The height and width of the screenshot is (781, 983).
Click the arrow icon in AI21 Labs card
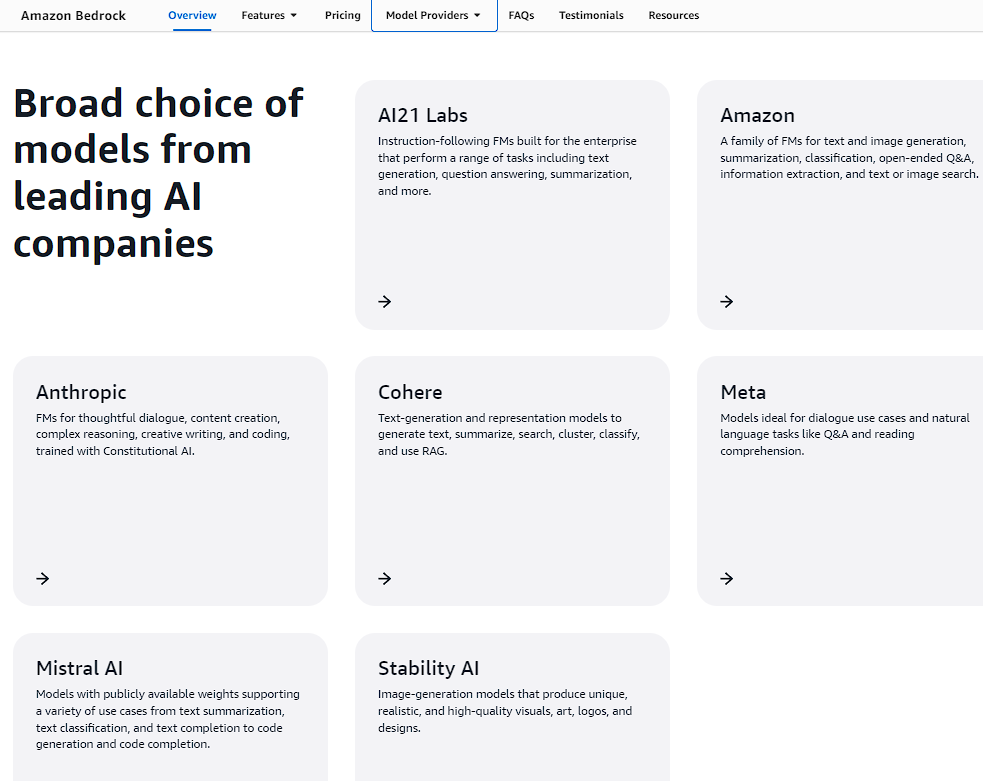click(385, 301)
